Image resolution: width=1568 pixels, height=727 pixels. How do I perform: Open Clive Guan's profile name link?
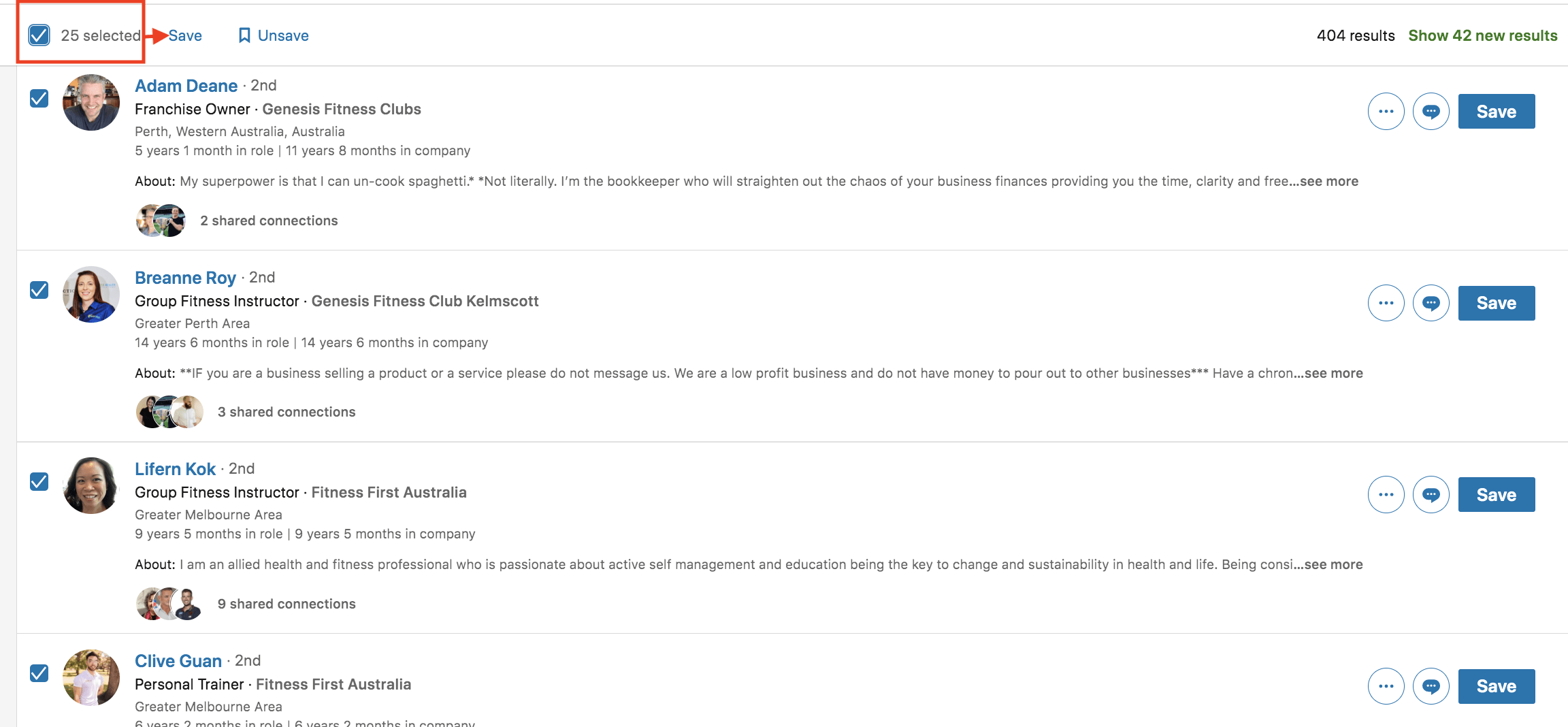tap(178, 661)
